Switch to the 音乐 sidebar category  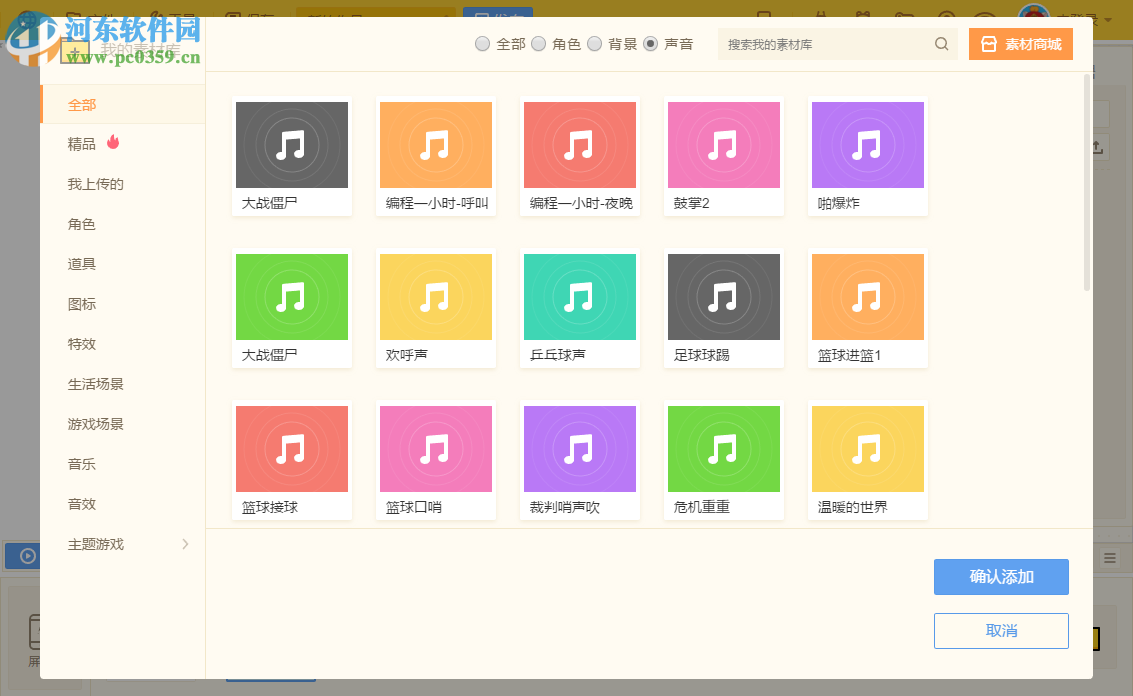[83, 464]
